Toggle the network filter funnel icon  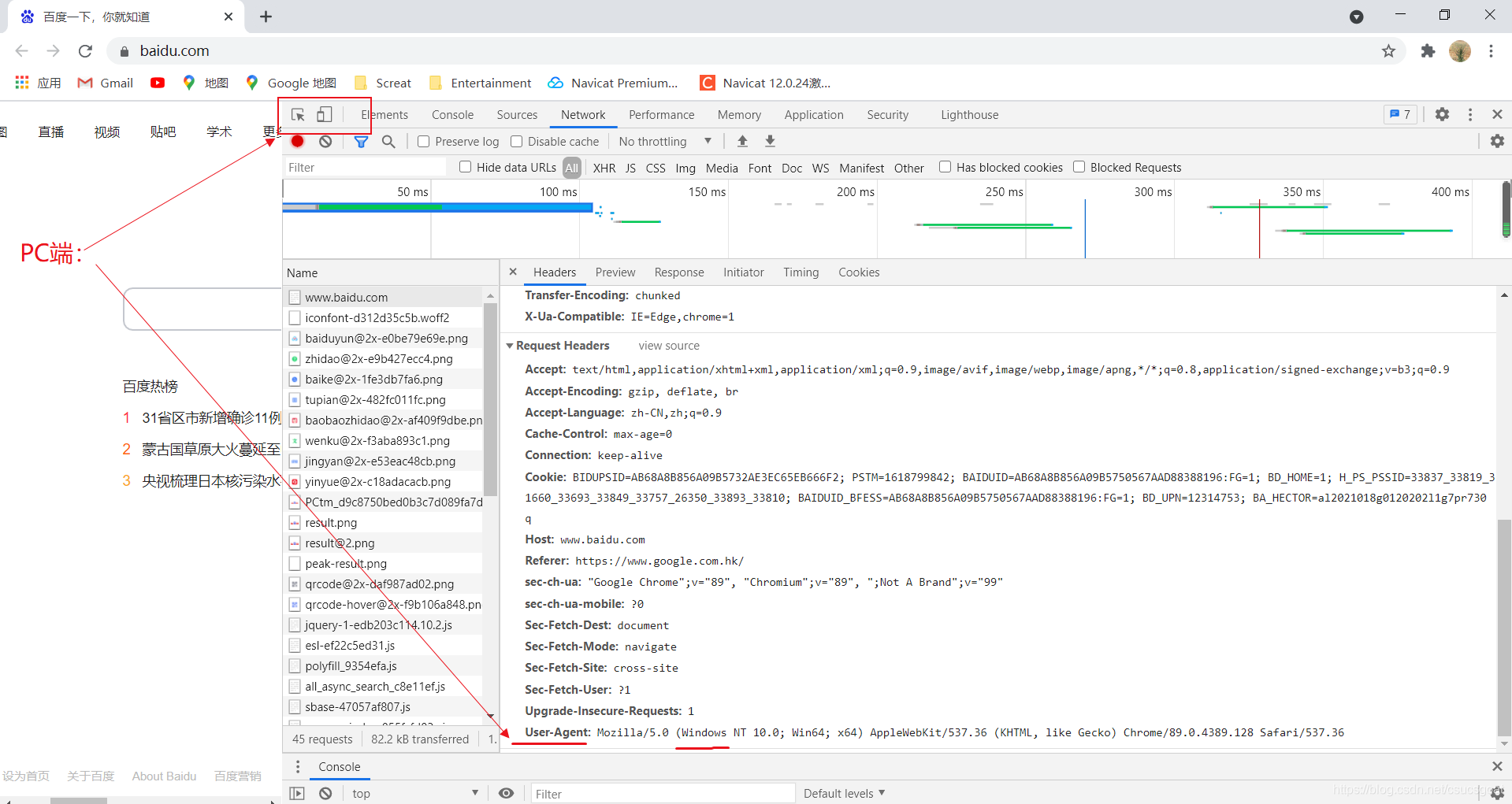point(361,142)
